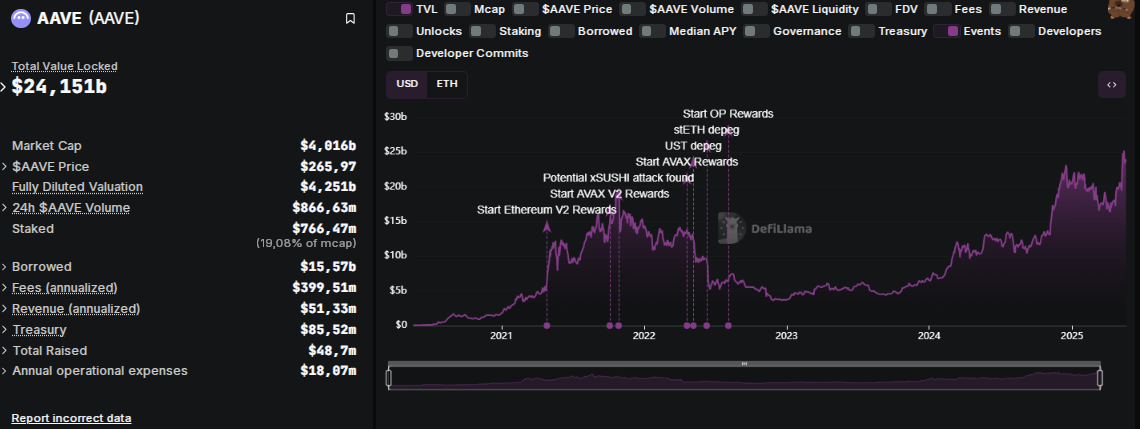Enable the $AAVE Price series
This screenshot has height=429, width=1140.
click(525, 9)
